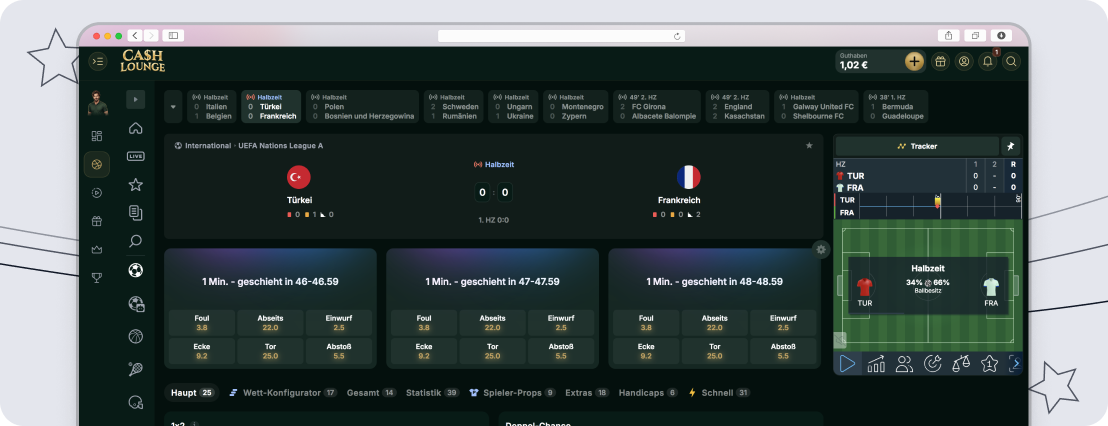Image resolution: width=1108 pixels, height=426 pixels.
Task: Click the International breadcrumb link
Action: 206,146
